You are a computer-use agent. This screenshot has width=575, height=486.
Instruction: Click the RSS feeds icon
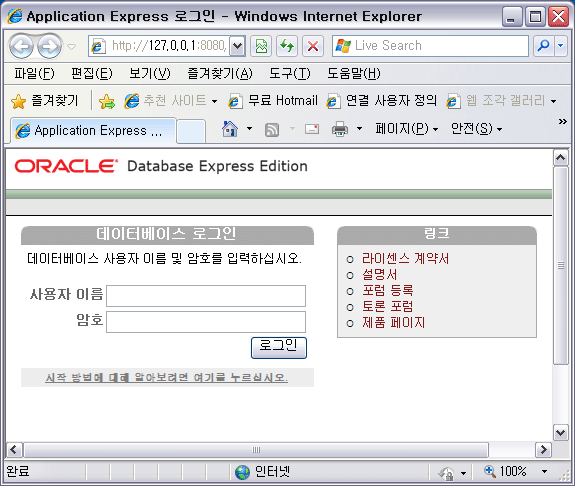point(272,129)
